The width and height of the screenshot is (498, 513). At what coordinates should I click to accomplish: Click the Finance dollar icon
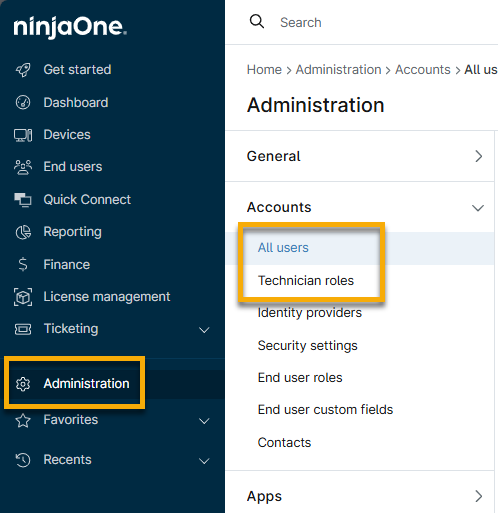[23, 265]
